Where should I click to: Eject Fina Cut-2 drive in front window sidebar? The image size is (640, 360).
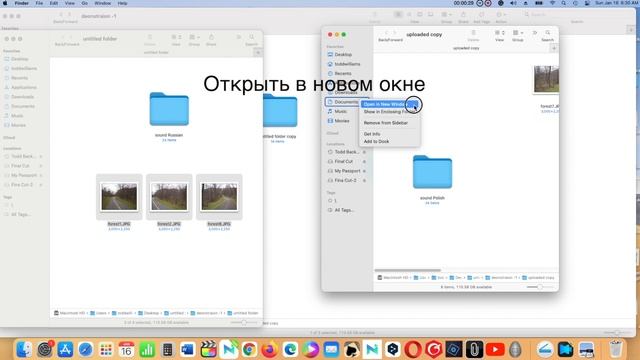364,180
